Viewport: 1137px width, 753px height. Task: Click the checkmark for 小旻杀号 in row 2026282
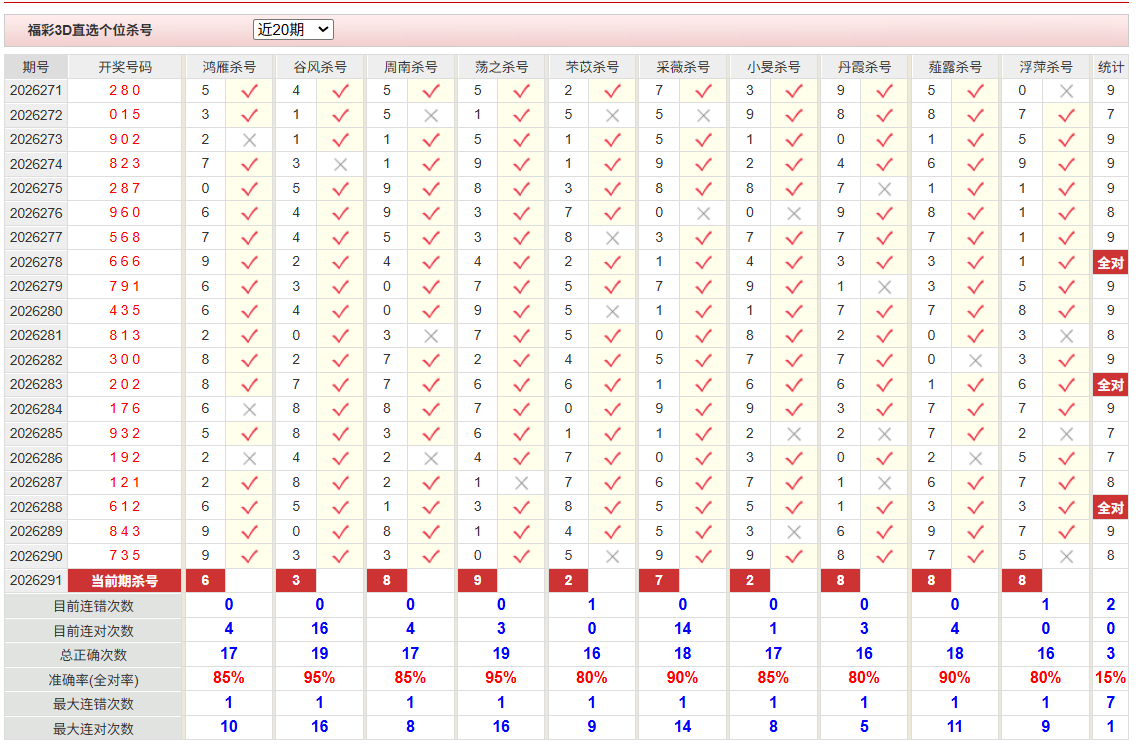pos(794,361)
